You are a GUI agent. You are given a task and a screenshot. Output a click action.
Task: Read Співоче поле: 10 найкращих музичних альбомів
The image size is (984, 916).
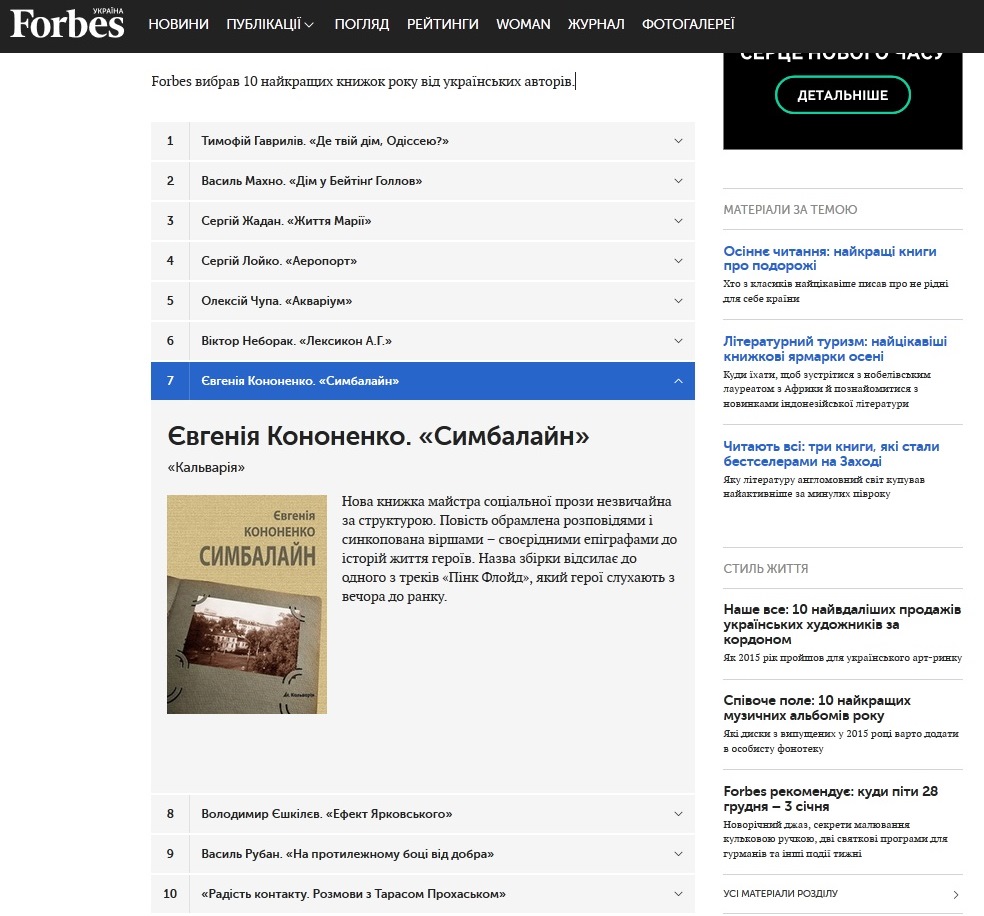pos(817,708)
